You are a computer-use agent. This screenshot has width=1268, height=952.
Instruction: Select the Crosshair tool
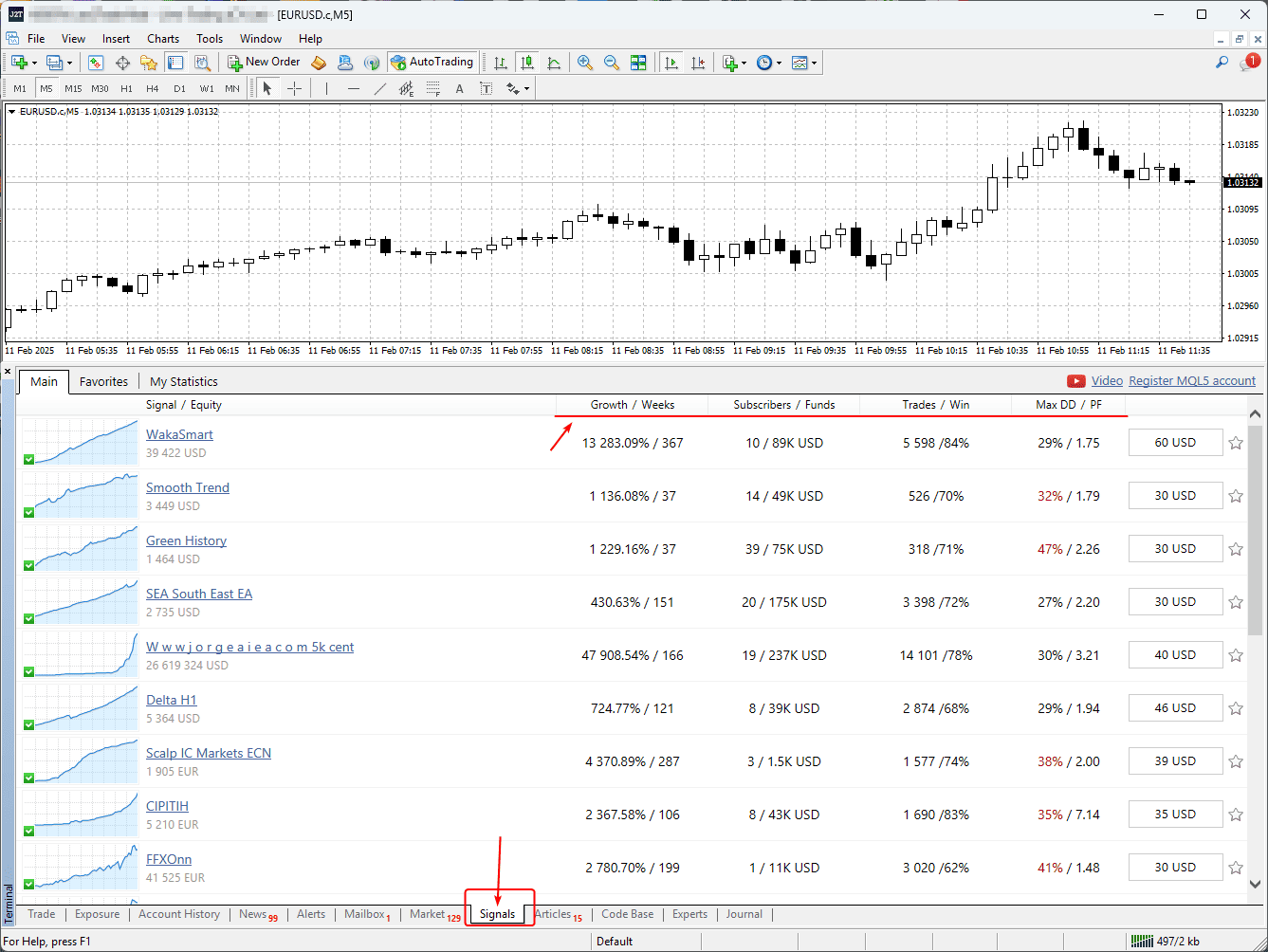pyautogui.click(x=295, y=88)
